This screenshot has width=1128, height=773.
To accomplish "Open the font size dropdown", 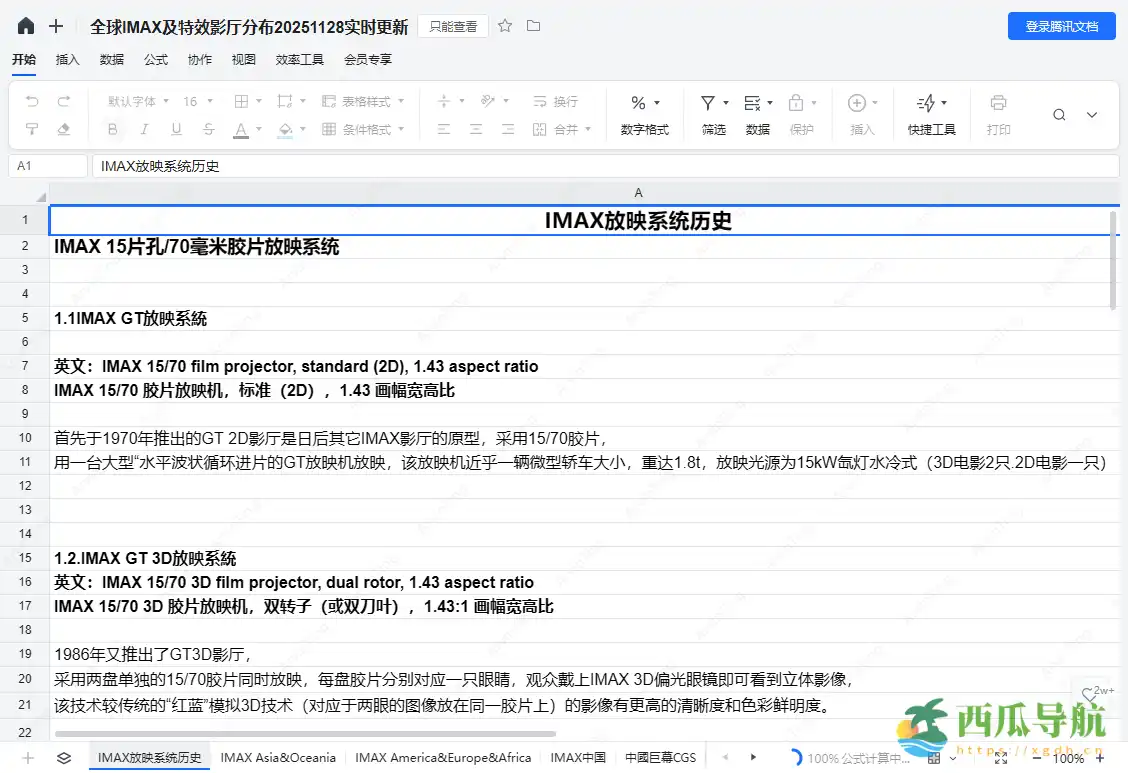I will tap(196, 101).
